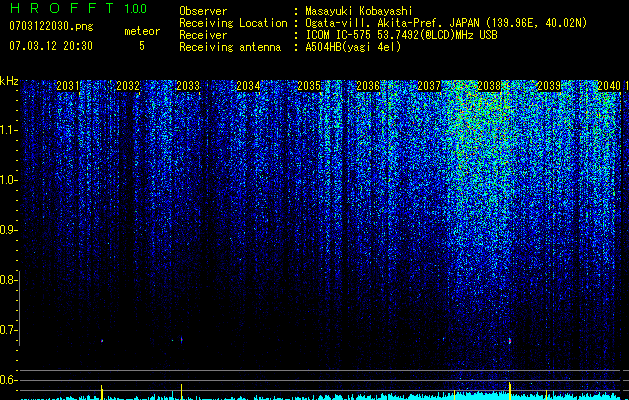629x400 pixels.
Task: Click the 2033 time marker
Action: (x=188, y=86)
